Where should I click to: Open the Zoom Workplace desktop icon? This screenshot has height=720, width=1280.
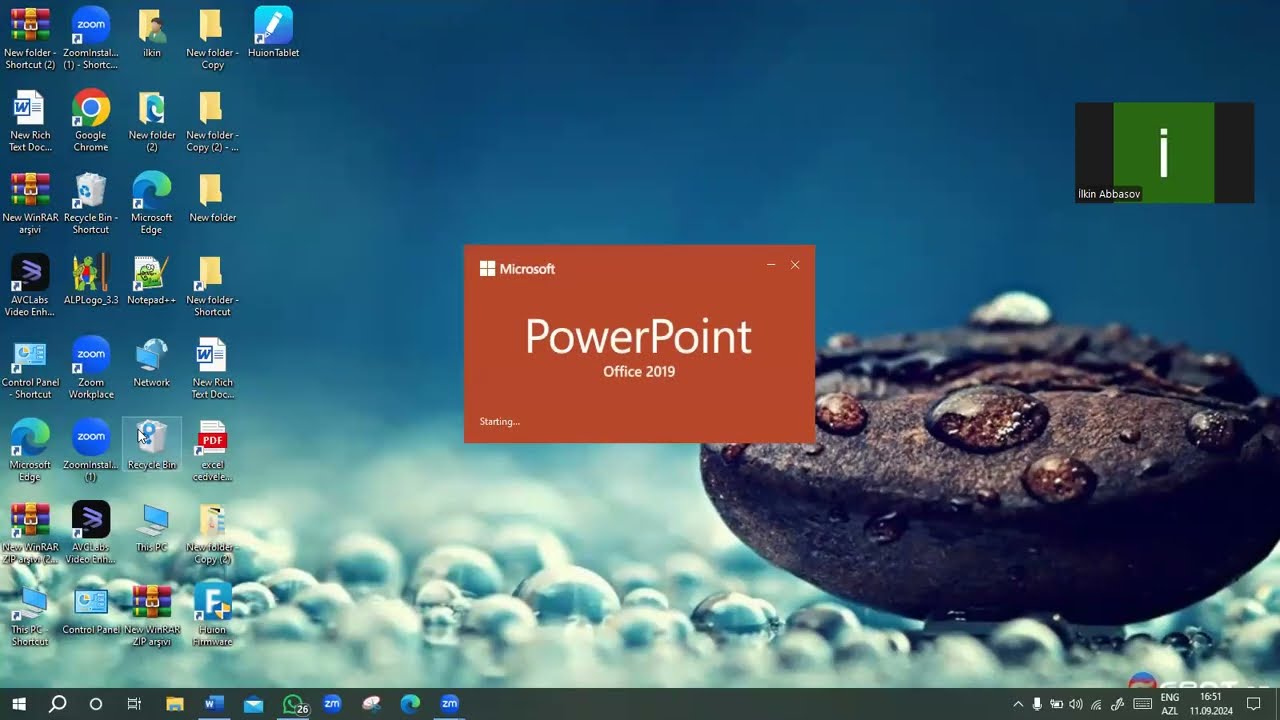(90, 368)
